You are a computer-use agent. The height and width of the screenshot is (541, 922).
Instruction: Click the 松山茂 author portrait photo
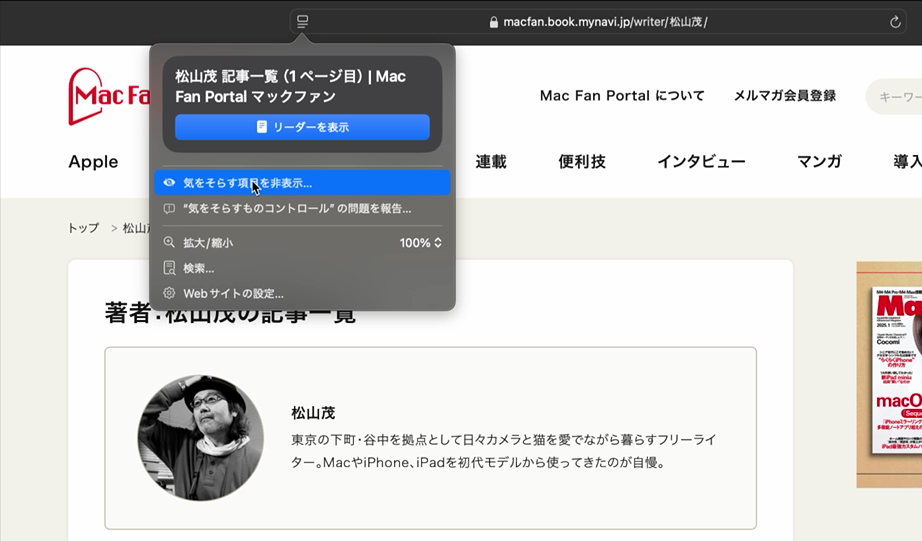tap(201, 438)
